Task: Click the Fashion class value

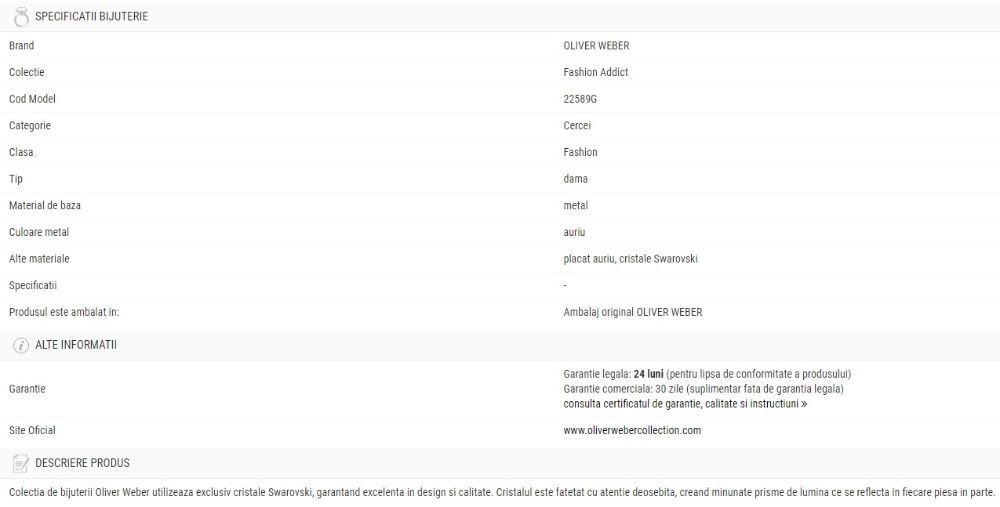Action: pos(580,152)
